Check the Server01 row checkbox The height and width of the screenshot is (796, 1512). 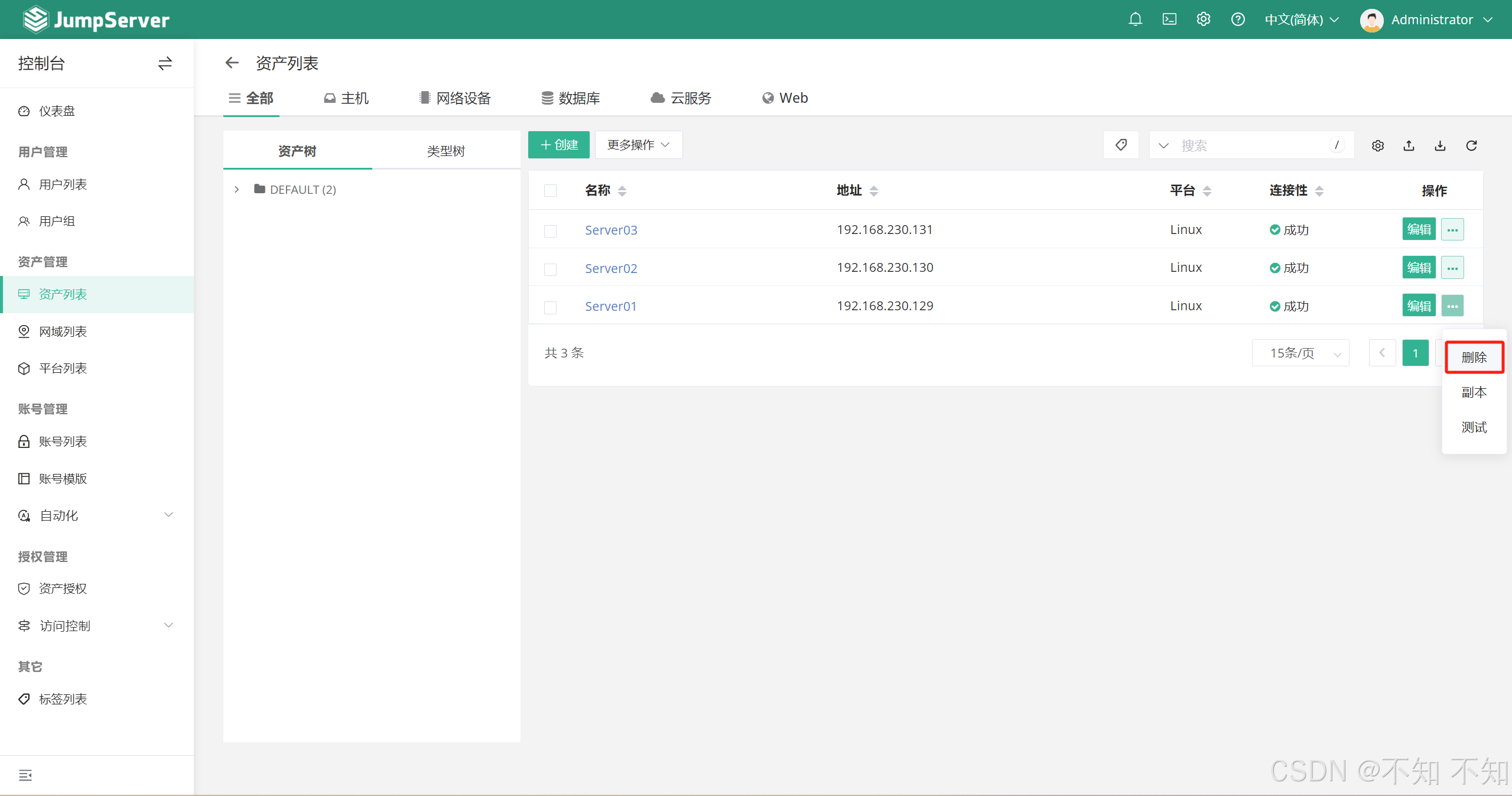550,307
